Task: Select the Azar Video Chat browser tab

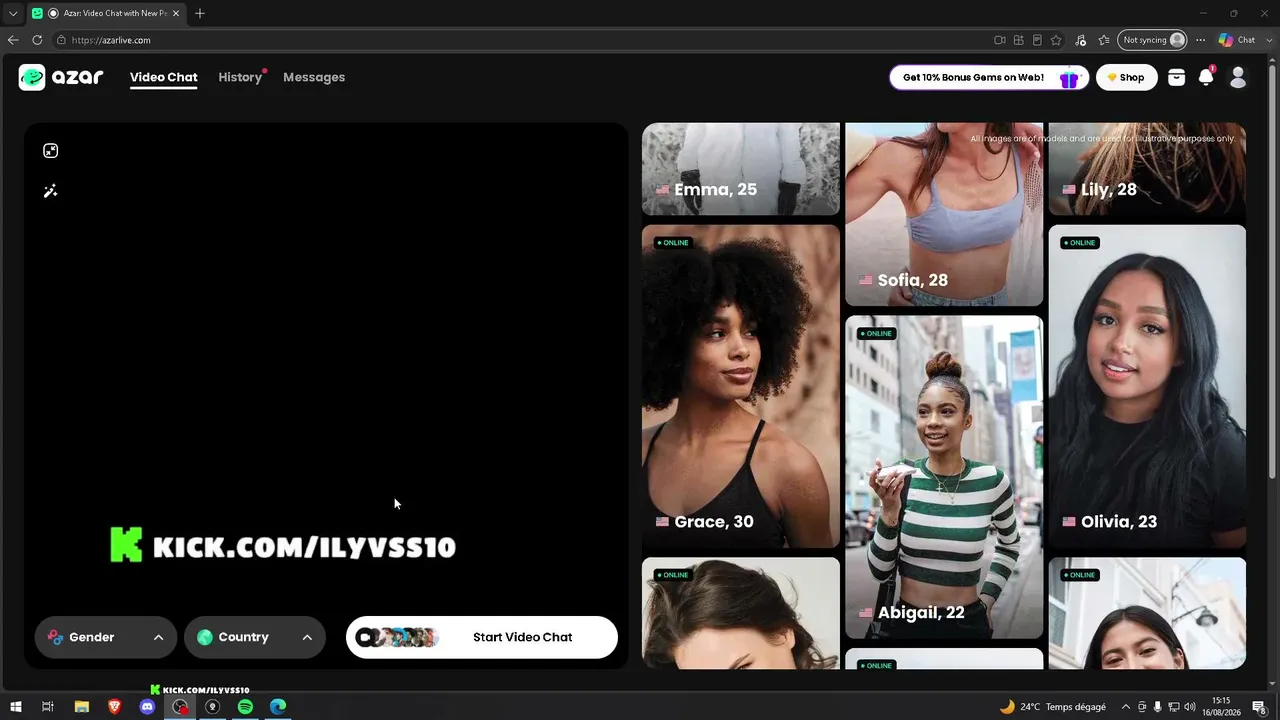Action: (106, 14)
